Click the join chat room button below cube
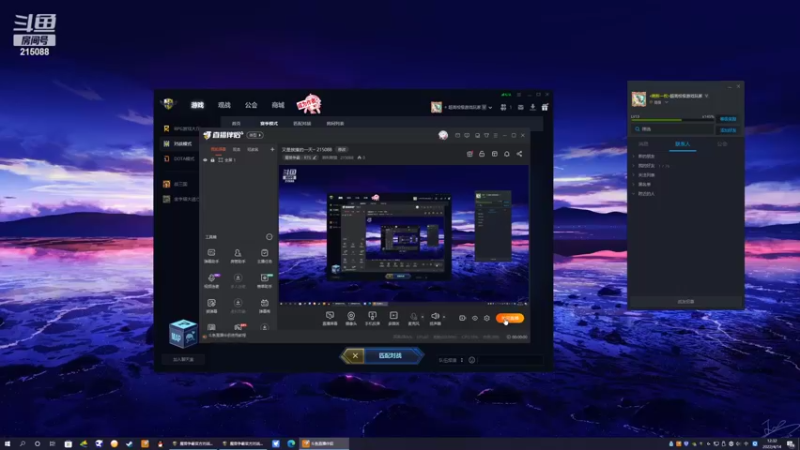The height and width of the screenshot is (450, 800). [x=183, y=359]
